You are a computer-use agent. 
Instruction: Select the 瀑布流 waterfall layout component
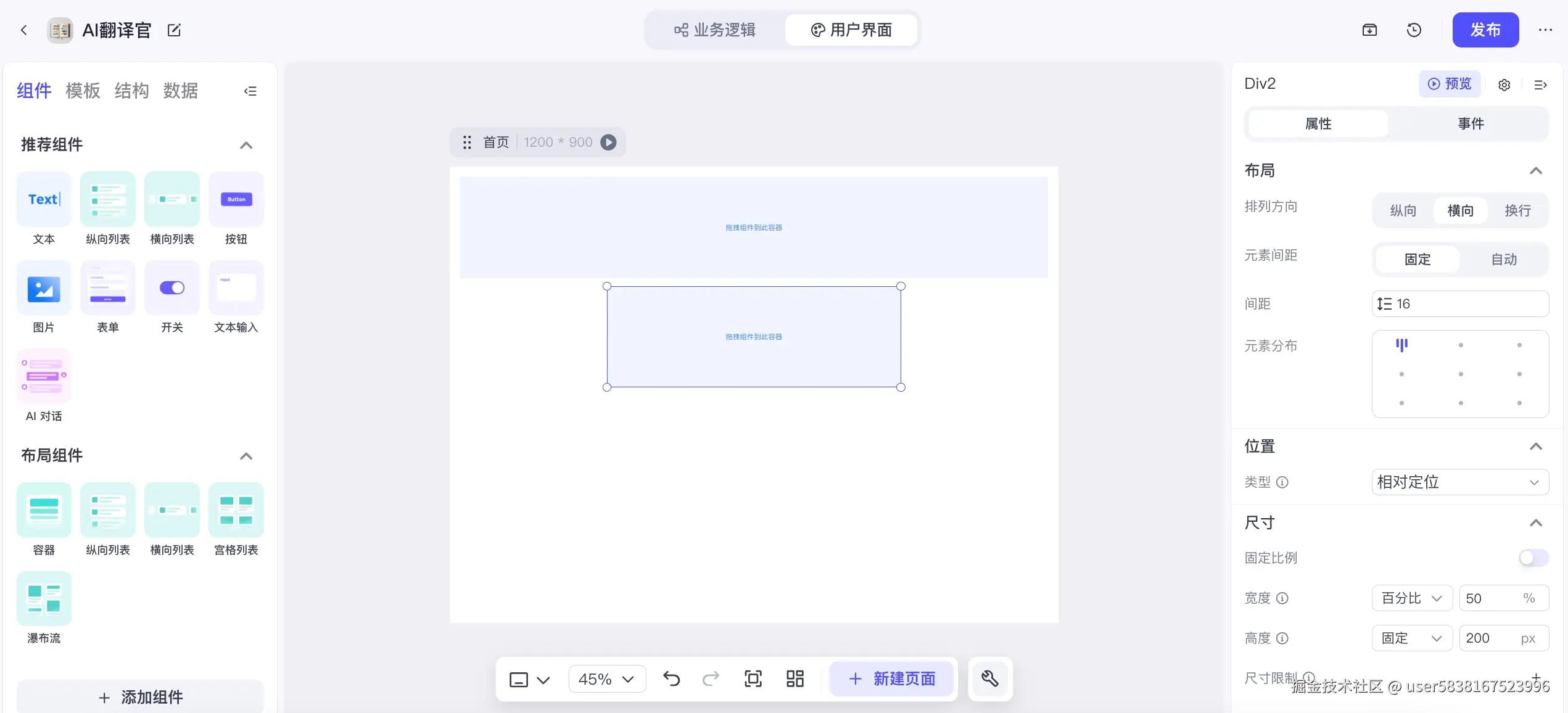coord(44,609)
